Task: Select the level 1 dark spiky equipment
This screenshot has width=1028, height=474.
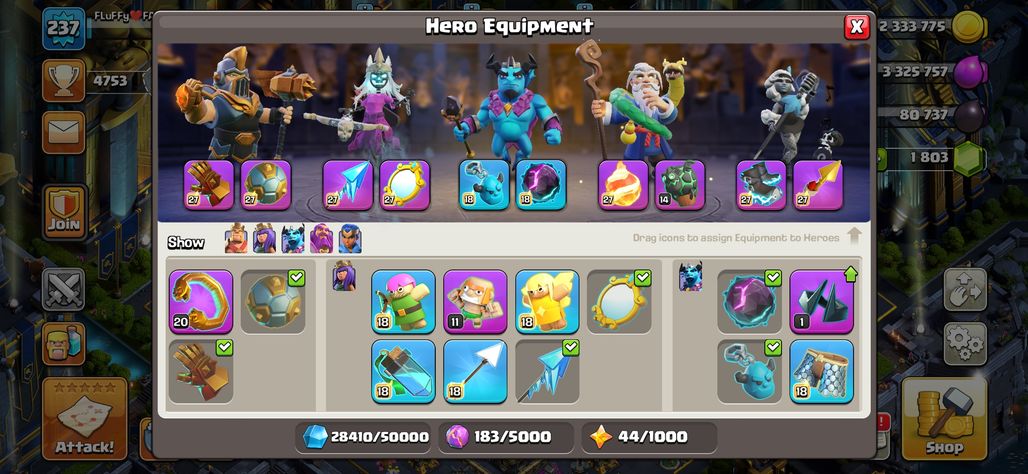Action: pos(821,302)
